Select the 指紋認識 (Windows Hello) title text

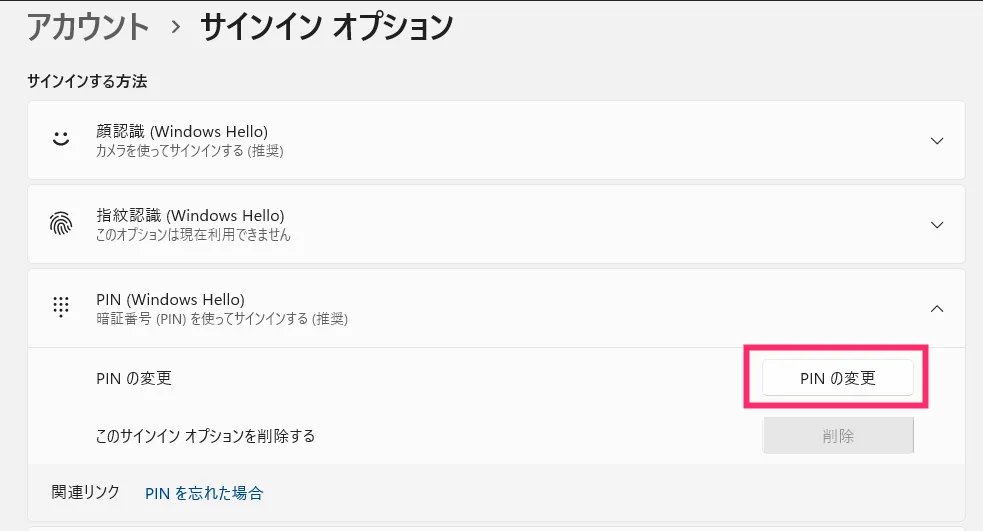(x=189, y=215)
